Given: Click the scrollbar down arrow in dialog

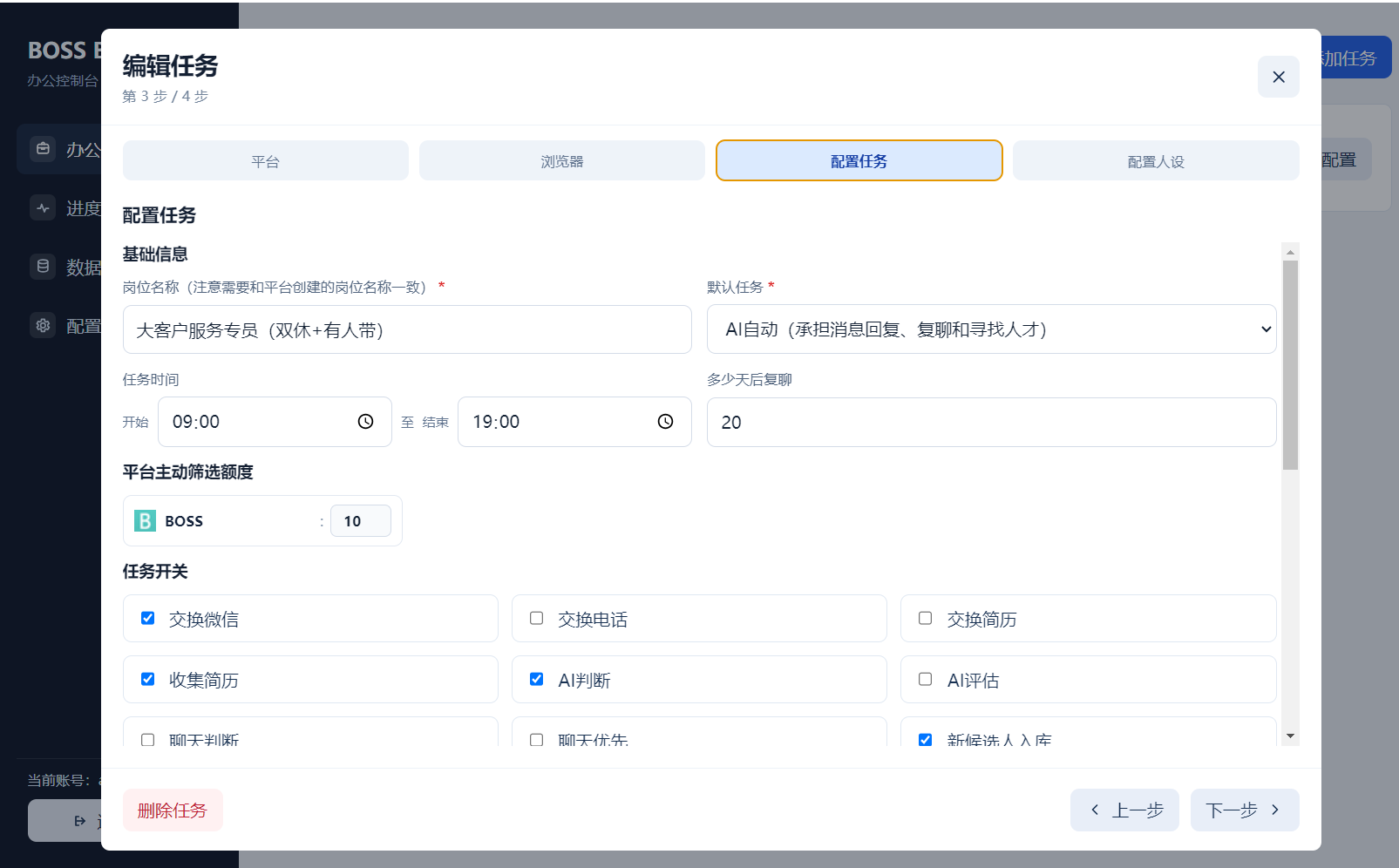Looking at the screenshot, I should click(1291, 736).
